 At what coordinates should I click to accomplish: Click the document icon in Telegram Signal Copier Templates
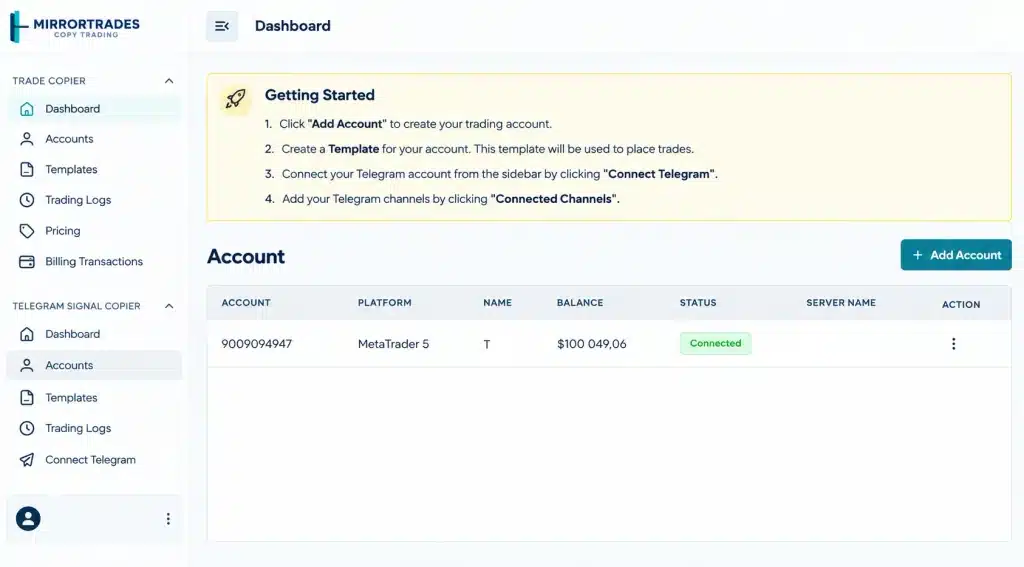(27, 397)
